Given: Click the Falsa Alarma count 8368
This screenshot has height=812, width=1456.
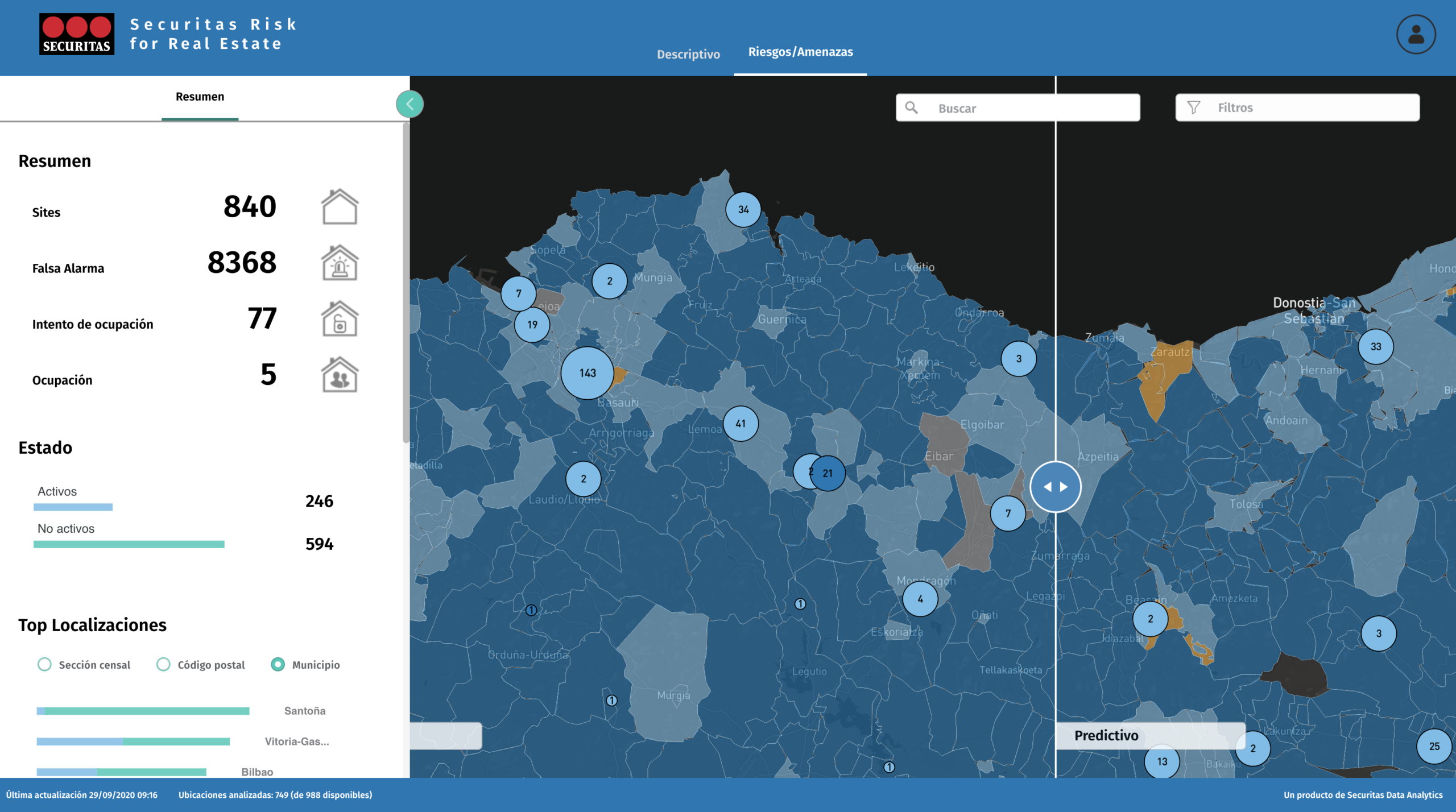Looking at the screenshot, I should pyautogui.click(x=242, y=262).
